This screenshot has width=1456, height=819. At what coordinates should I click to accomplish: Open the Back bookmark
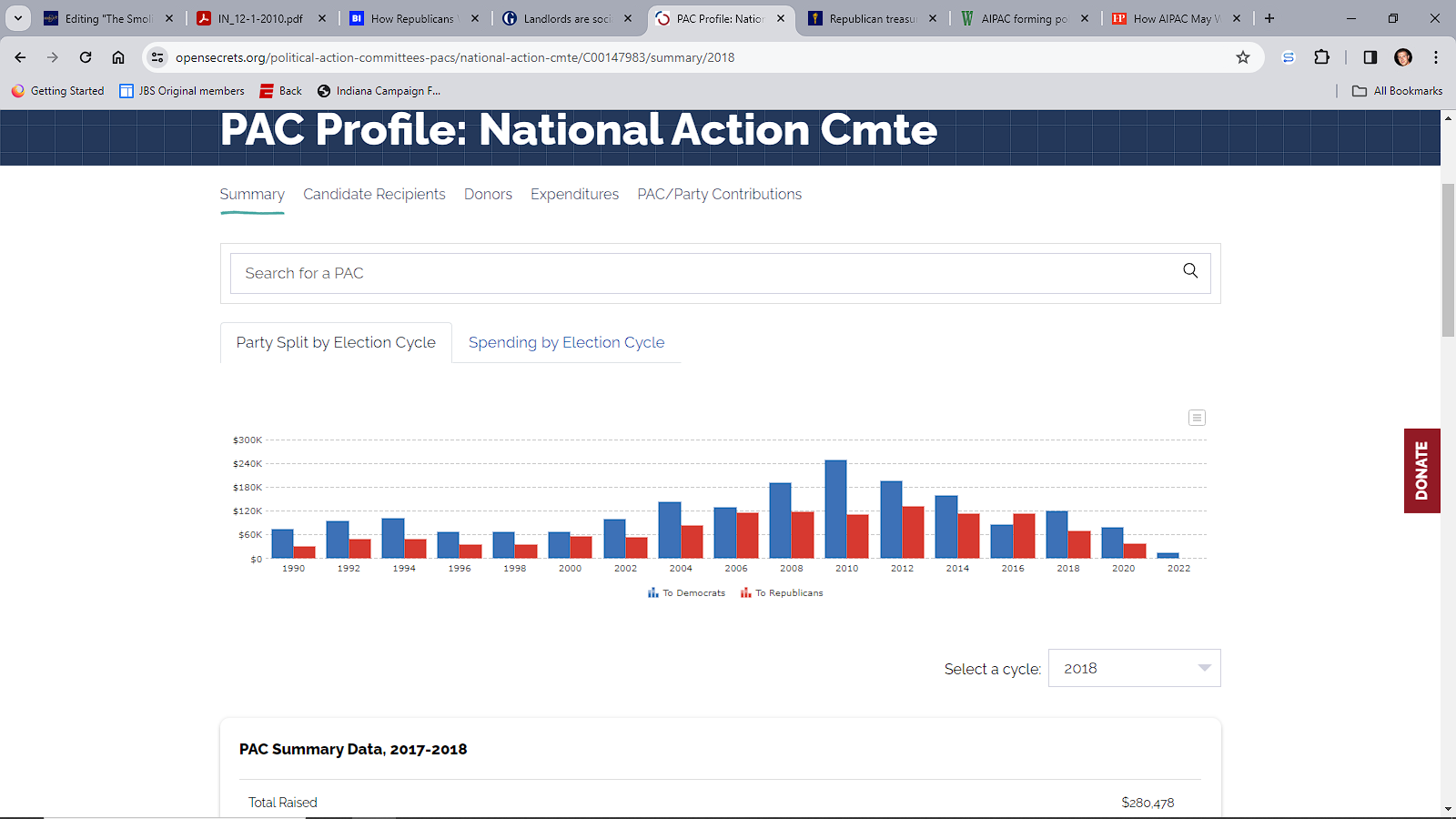click(x=280, y=91)
